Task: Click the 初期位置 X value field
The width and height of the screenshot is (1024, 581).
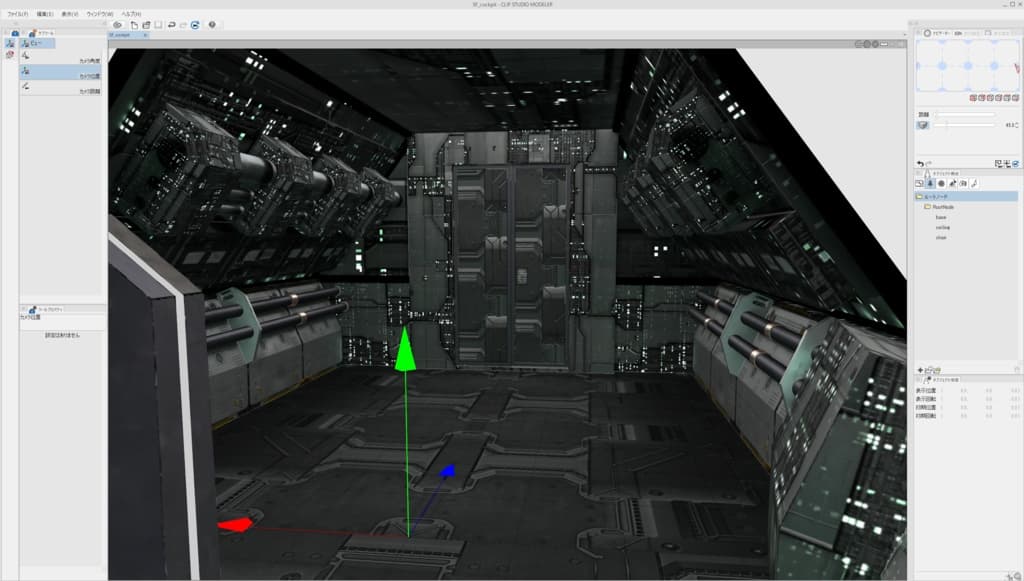Action: click(x=964, y=407)
